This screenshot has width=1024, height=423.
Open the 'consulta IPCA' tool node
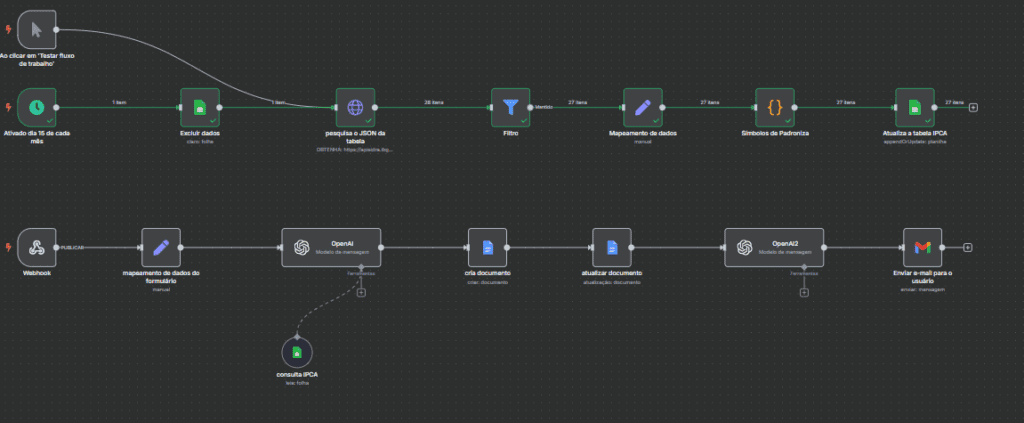296,353
